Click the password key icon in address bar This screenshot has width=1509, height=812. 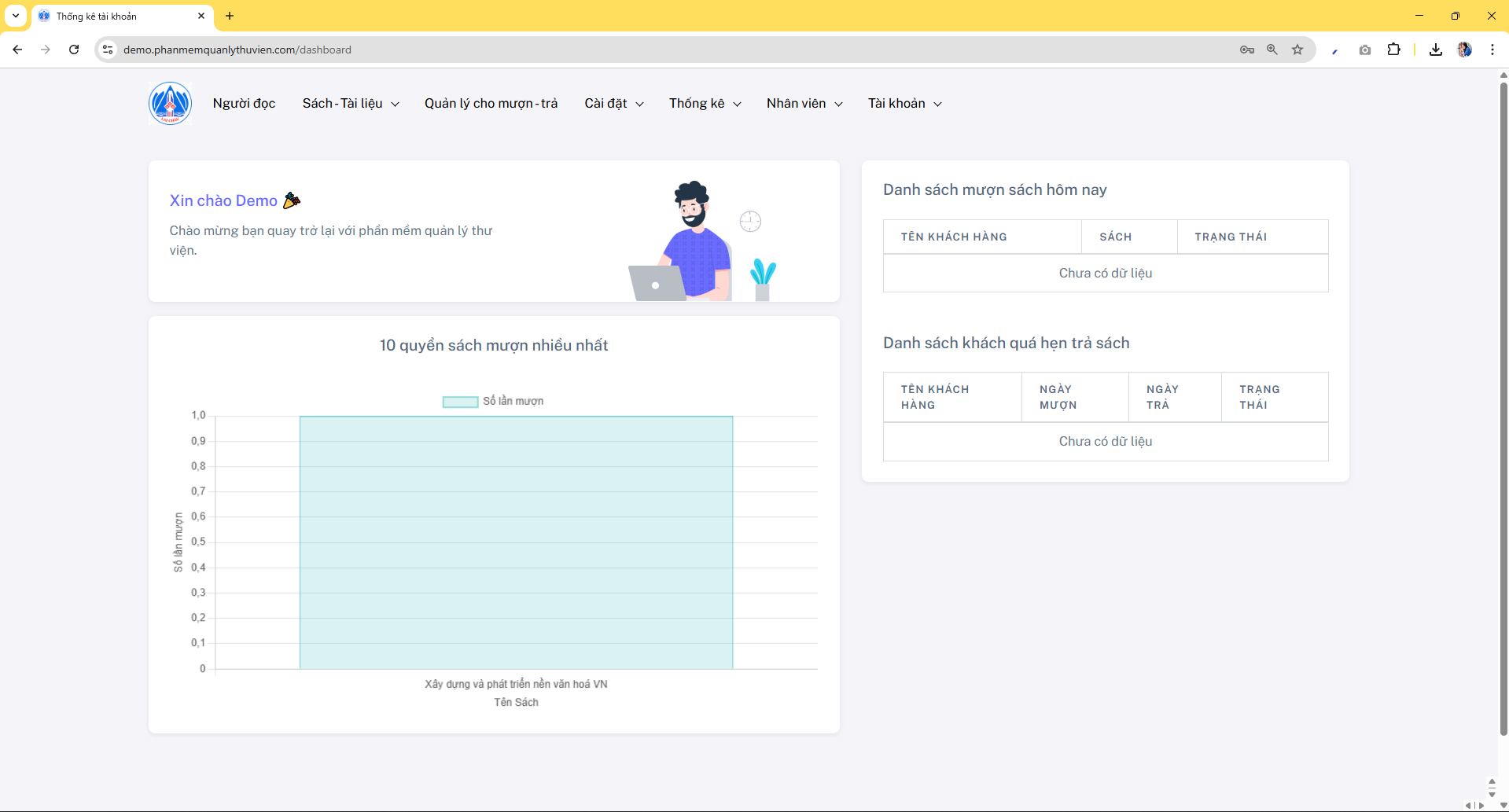click(x=1247, y=50)
